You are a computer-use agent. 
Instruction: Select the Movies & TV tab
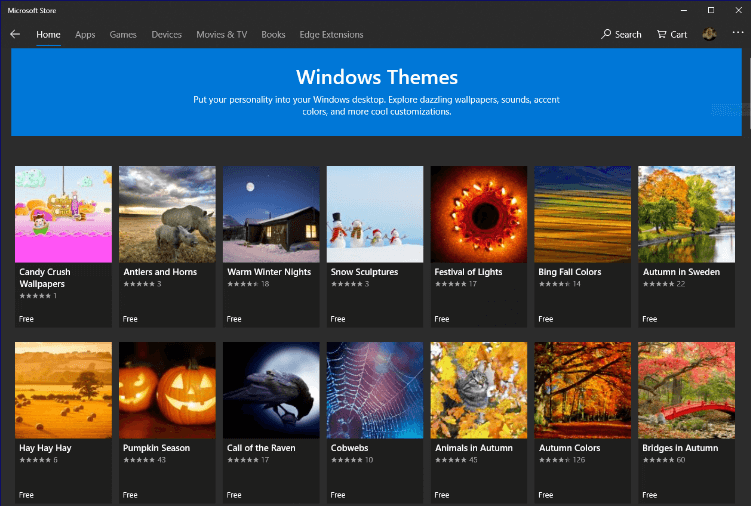point(222,34)
